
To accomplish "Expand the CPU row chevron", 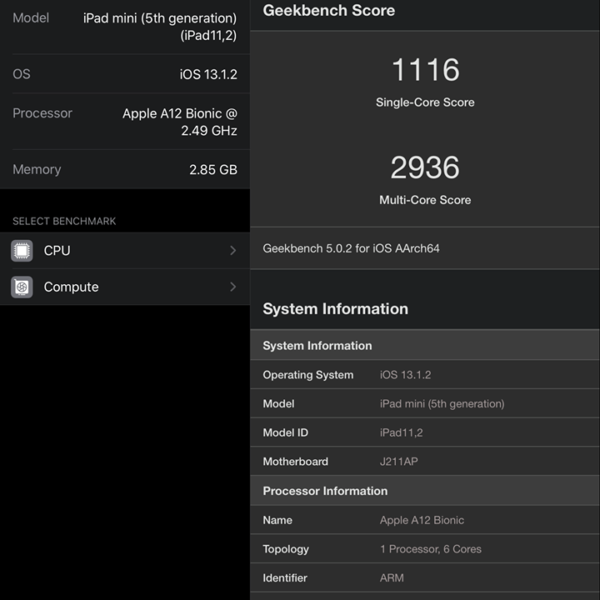I will (x=233, y=251).
